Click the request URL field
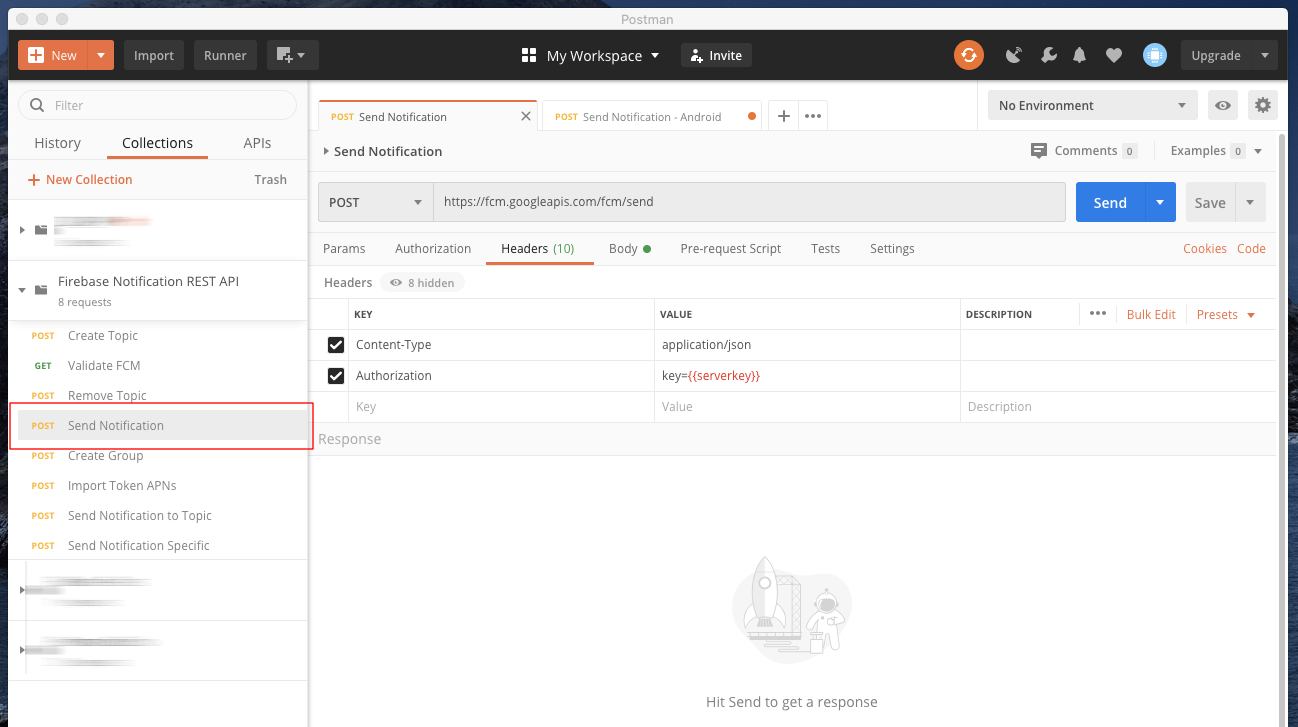The width and height of the screenshot is (1298, 727). [749, 202]
